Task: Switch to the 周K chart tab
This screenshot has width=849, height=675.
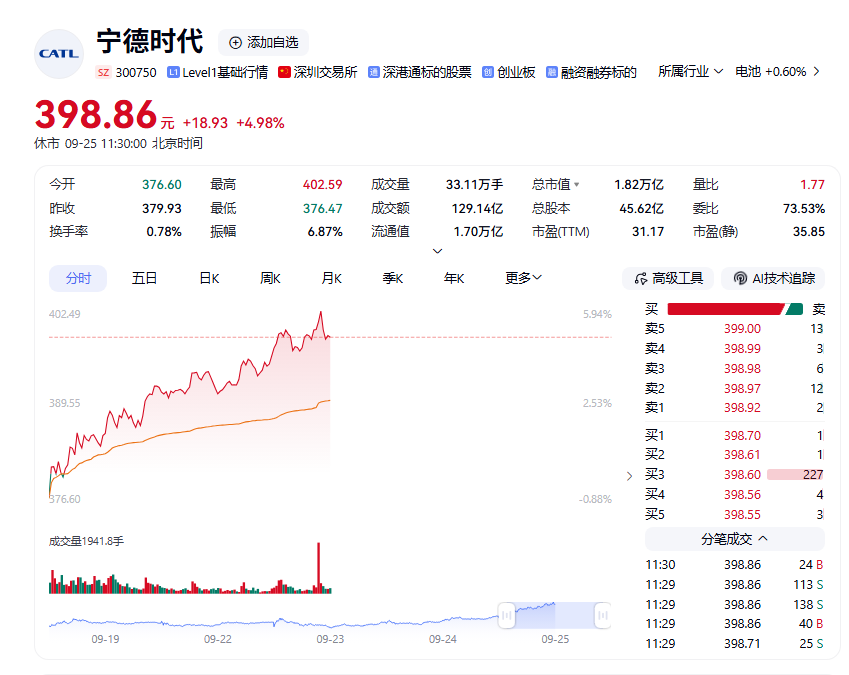Action: [x=270, y=278]
